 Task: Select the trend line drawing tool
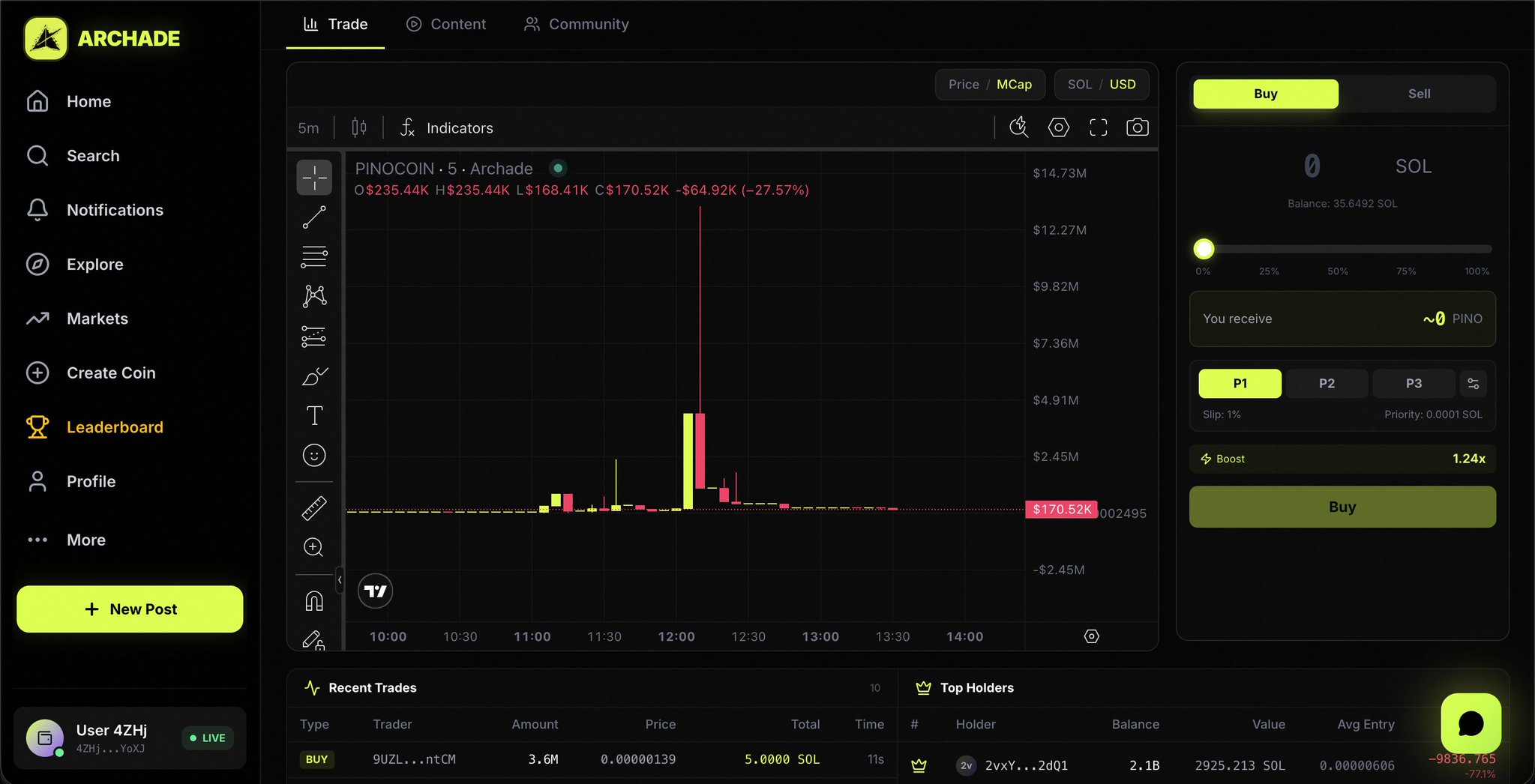(314, 217)
